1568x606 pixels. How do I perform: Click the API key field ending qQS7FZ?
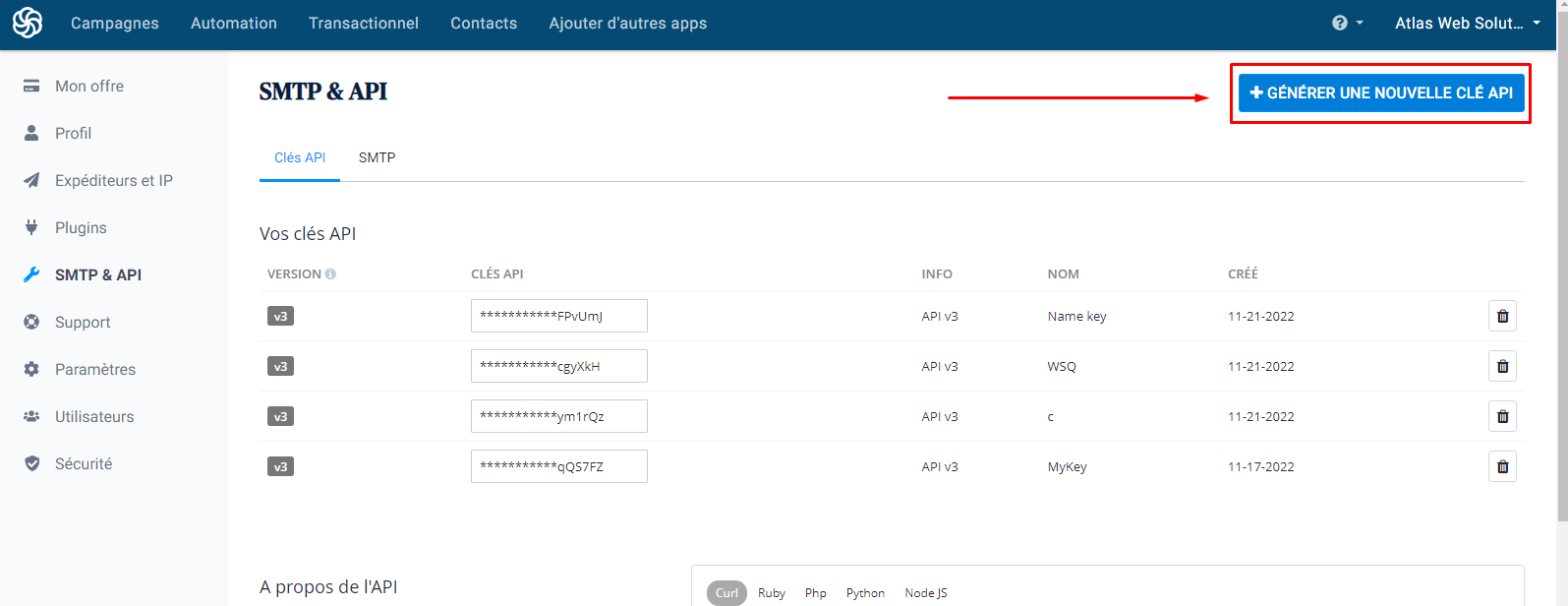[x=559, y=466]
